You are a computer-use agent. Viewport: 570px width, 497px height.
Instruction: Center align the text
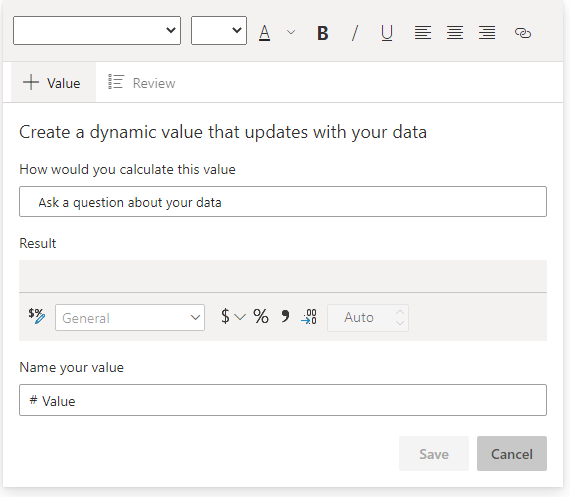click(x=455, y=33)
